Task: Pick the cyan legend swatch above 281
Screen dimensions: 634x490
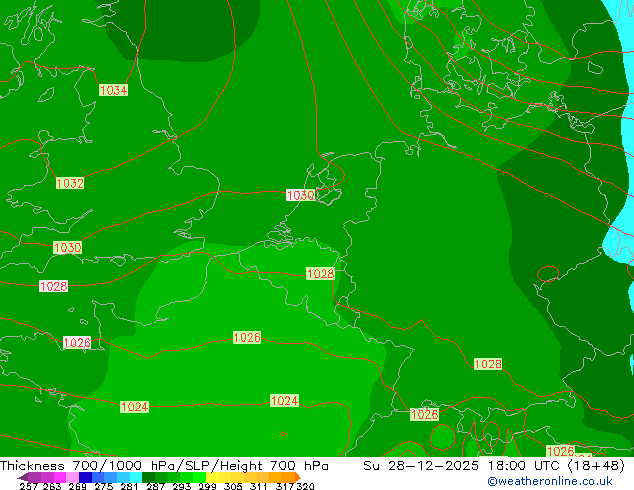Action: [x=136, y=477]
